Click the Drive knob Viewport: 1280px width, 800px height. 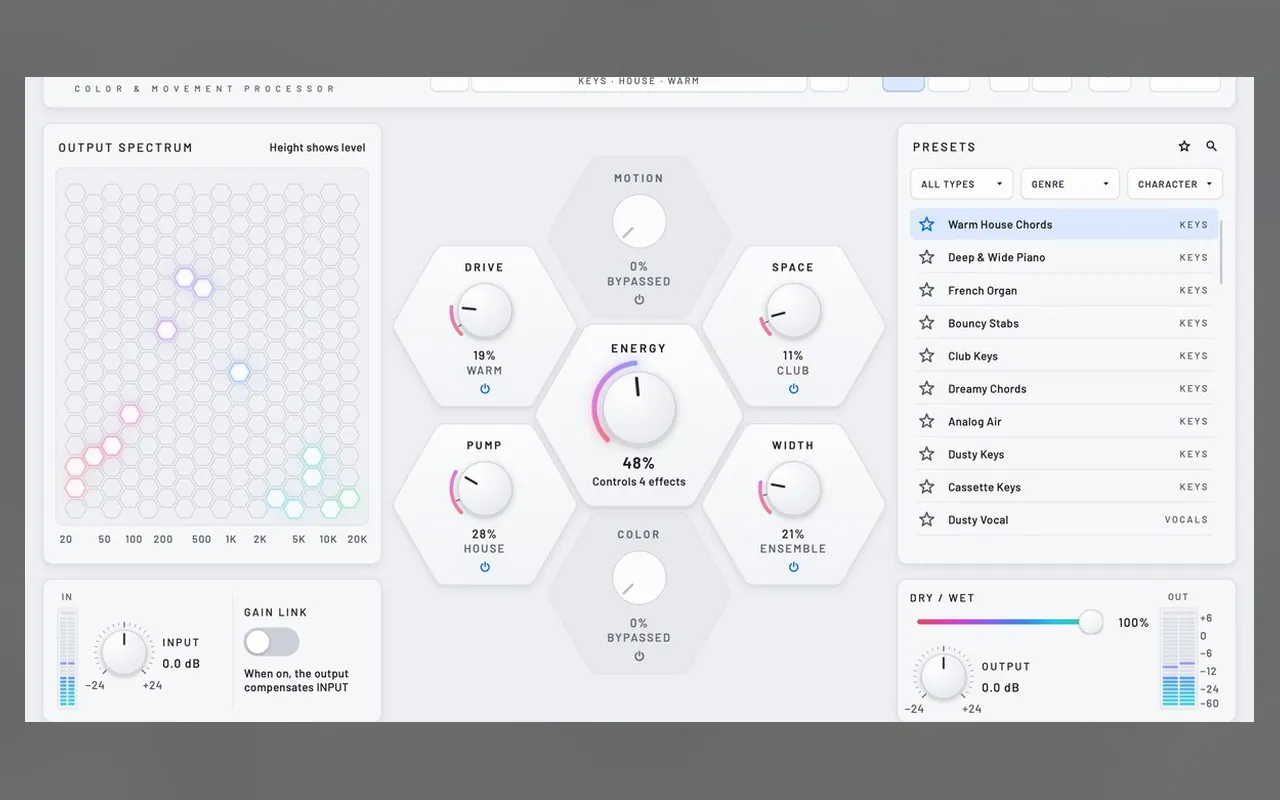pos(485,311)
